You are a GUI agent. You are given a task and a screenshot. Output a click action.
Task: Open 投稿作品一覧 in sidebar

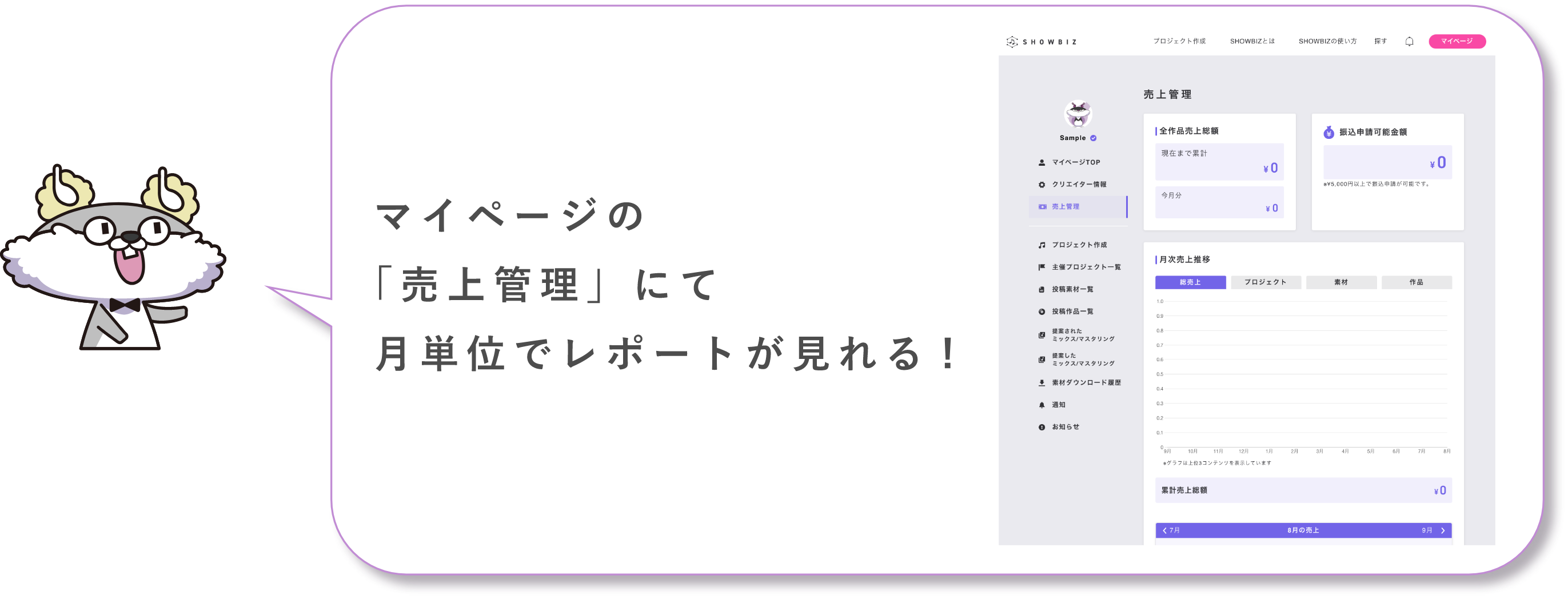coord(1072,311)
